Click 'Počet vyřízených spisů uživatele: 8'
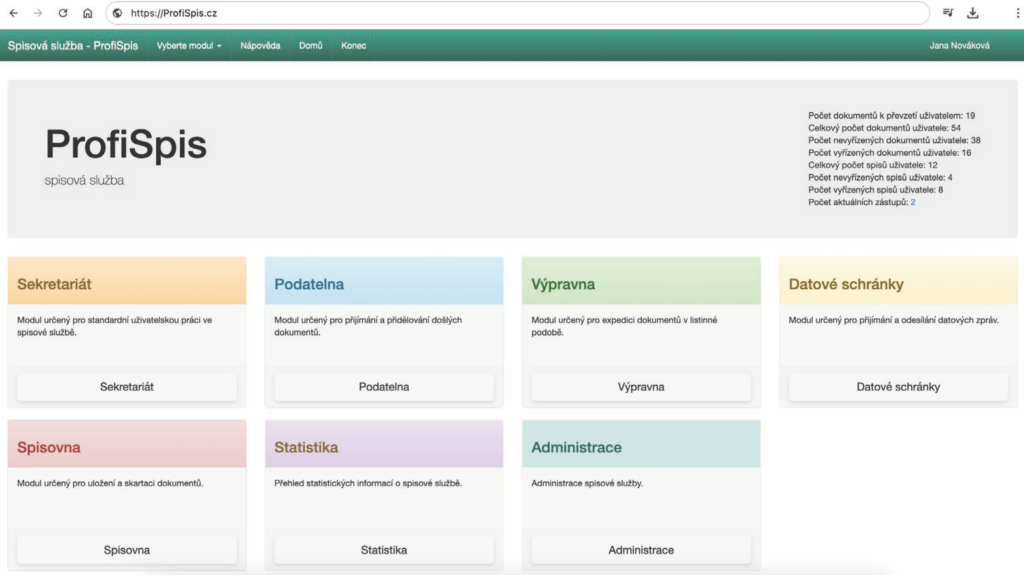 [x=876, y=190]
